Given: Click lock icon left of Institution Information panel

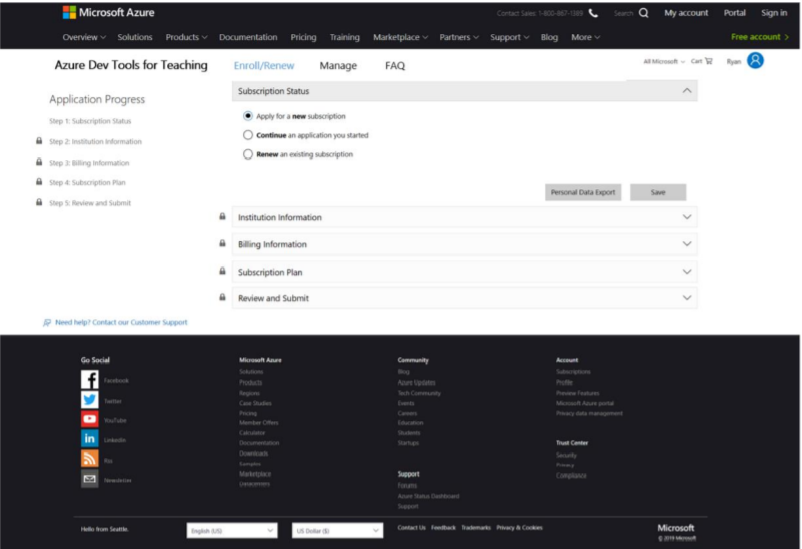Looking at the screenshot, I should [222, 216].
